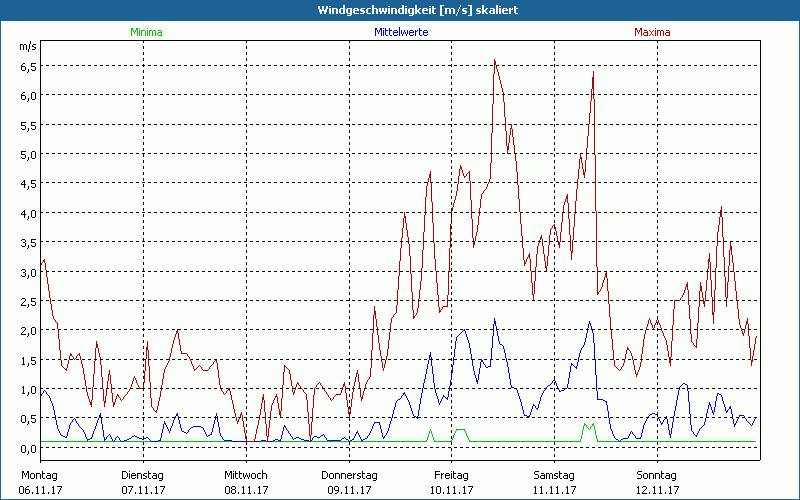Click the 2,0 y-axis tick label
This screenshot has height=500, width=800.
coord(28,331)
